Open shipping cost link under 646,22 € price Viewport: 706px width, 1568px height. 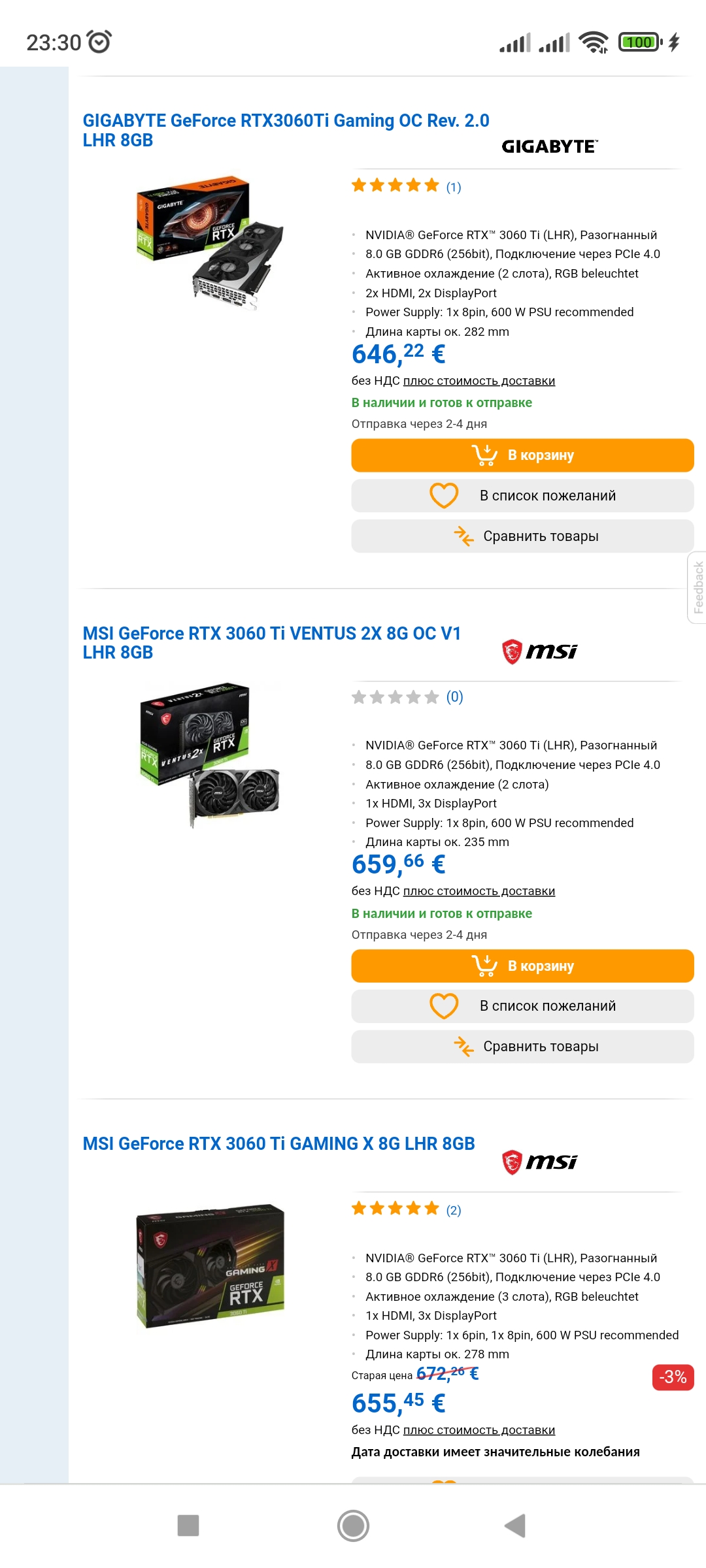click(479, 381)
